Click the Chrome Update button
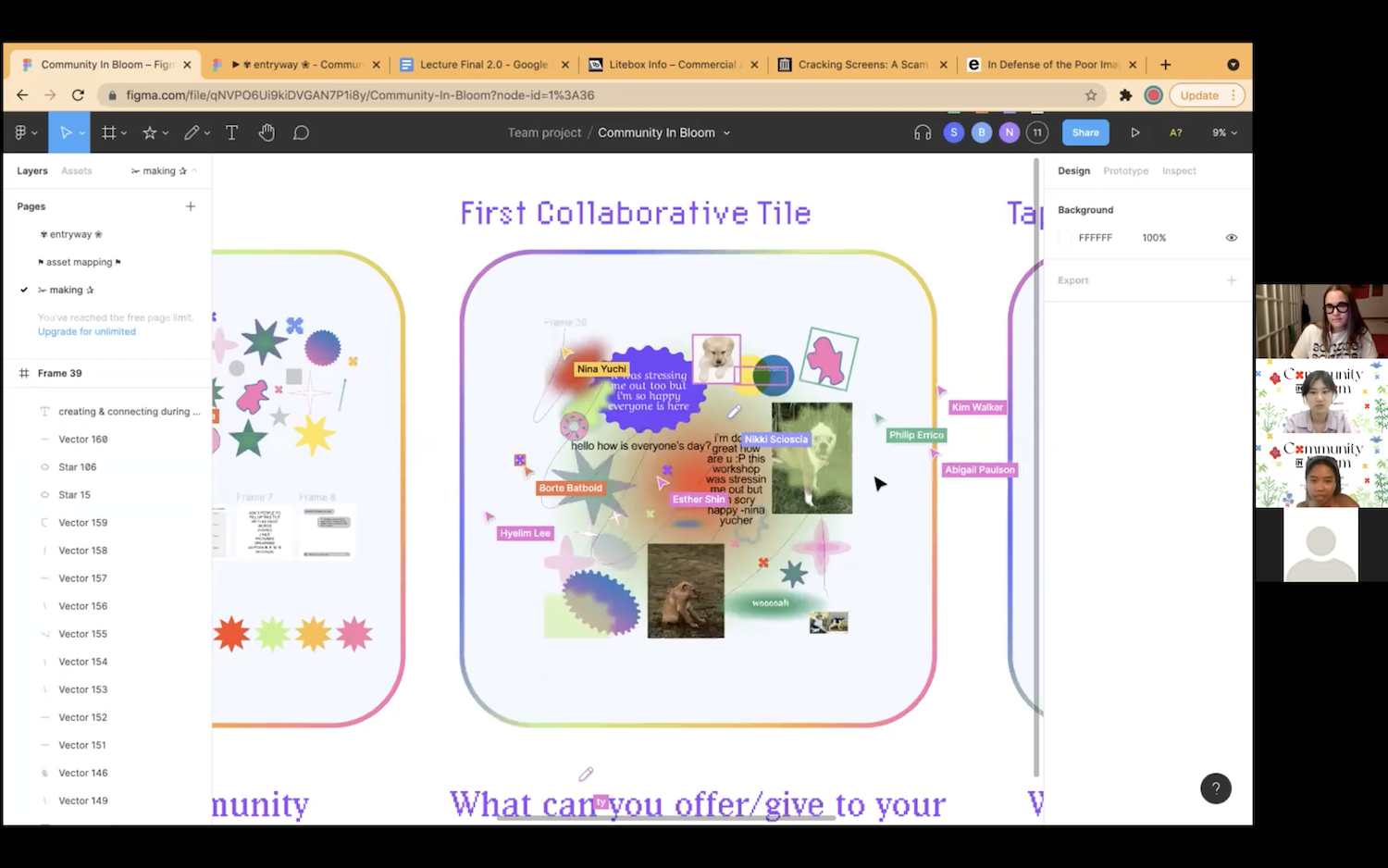 pos(1207,94)
